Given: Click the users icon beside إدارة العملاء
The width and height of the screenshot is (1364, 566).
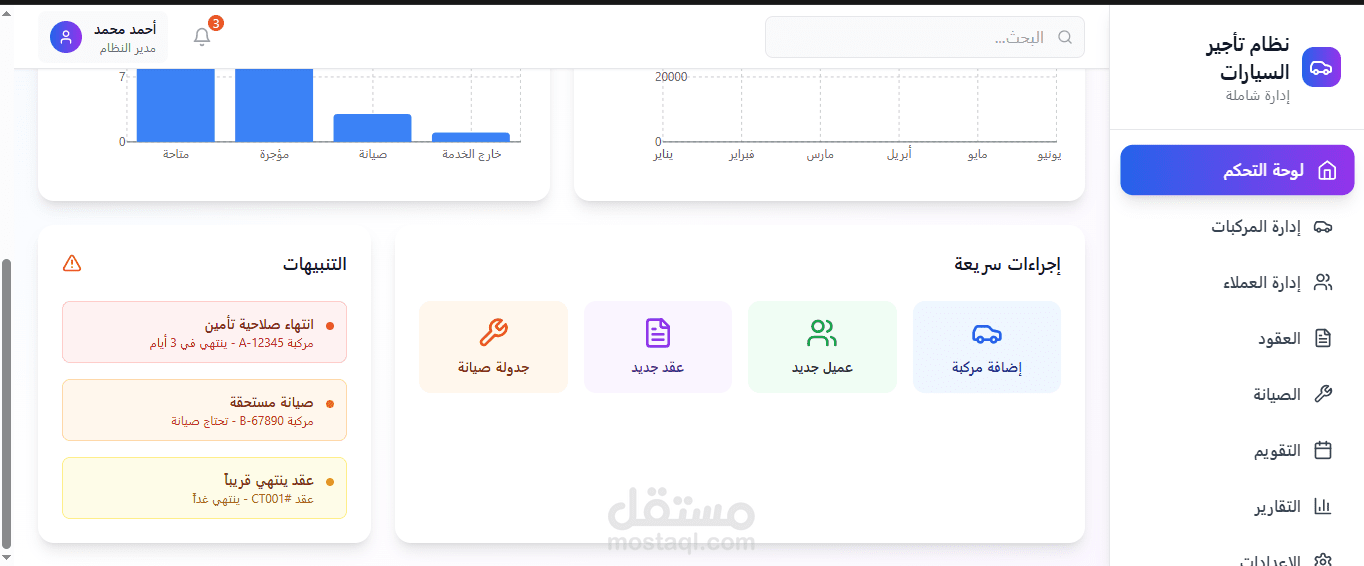Looking at the screenshot, I should 1323,282.
